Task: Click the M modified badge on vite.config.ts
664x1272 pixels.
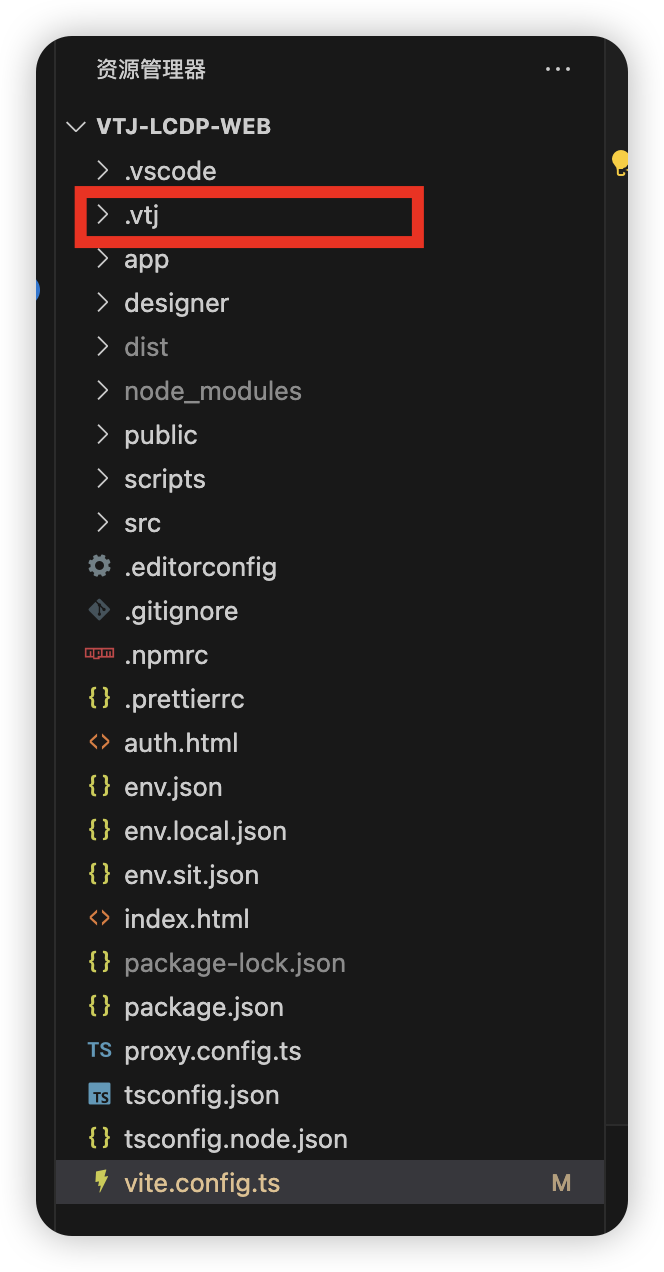Action: [561, 1183]
